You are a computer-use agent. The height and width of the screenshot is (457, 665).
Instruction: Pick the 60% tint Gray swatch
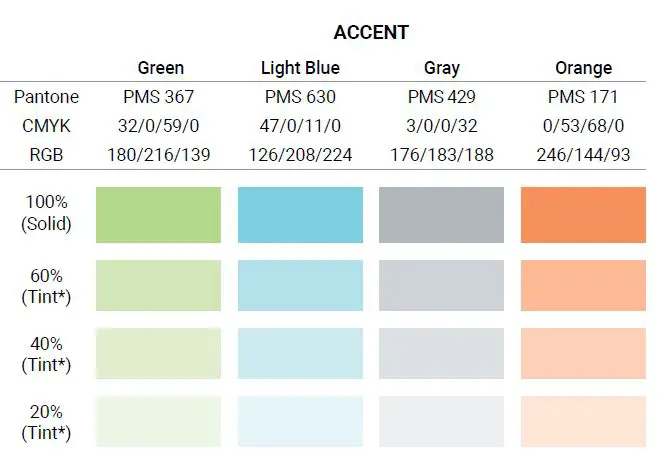click(442, 284)
